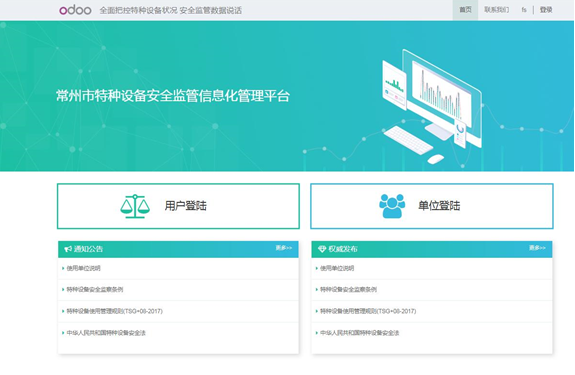Open 中华人民共和国特种设备安全法 in 通知公告 list

106,333
